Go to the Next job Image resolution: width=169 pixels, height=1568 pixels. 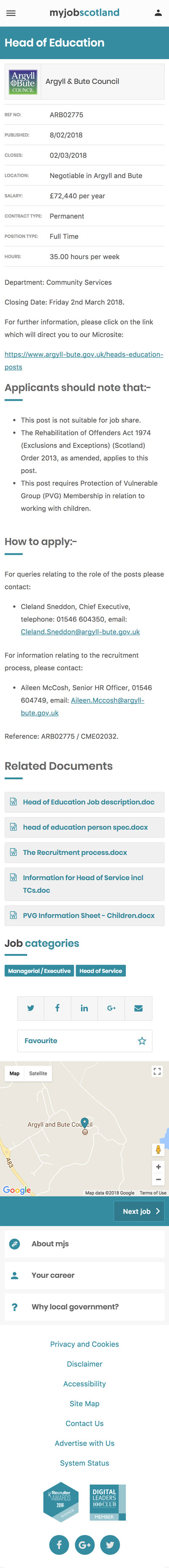click(x=139, y=1211)
